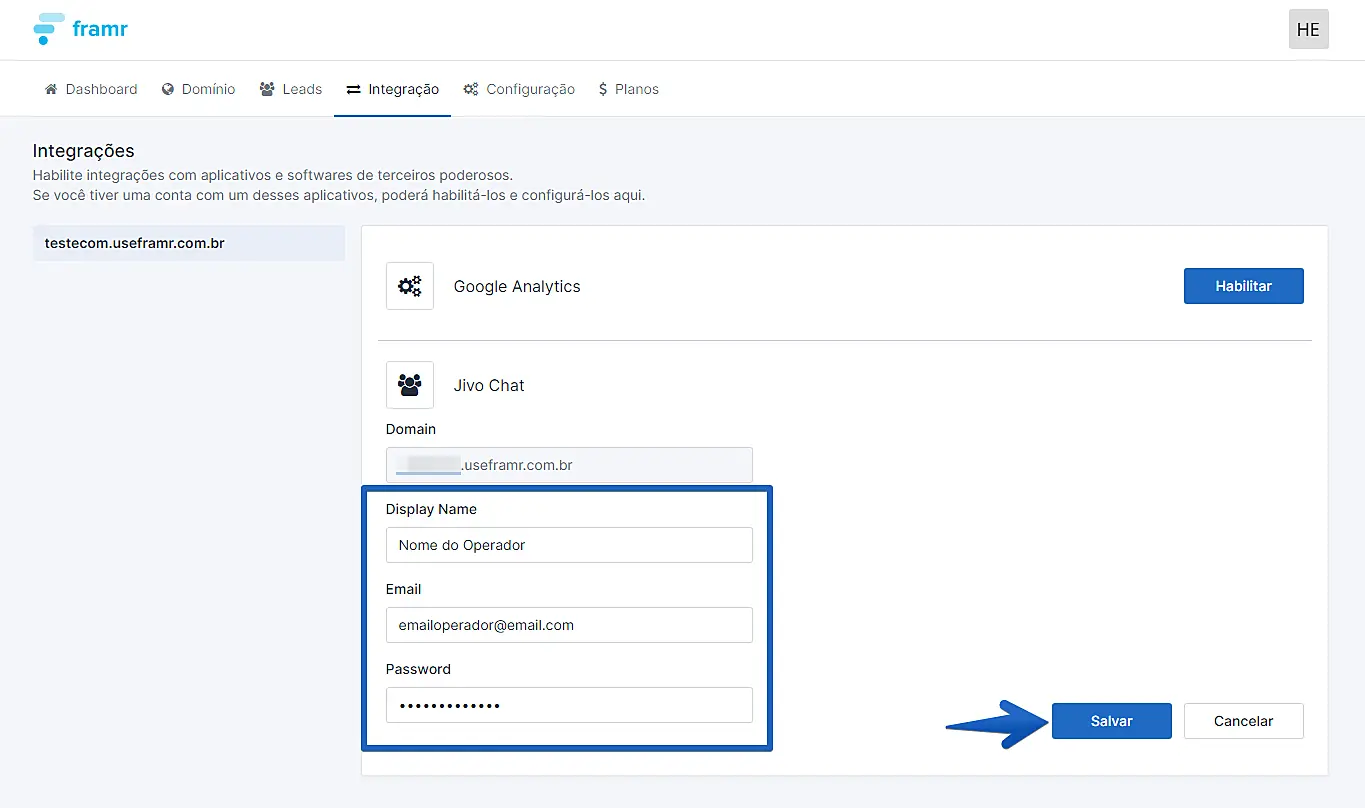Viewport: 1365px width, 808px height.
Task: Click the Salvar button
Action: pos(1111,721)
